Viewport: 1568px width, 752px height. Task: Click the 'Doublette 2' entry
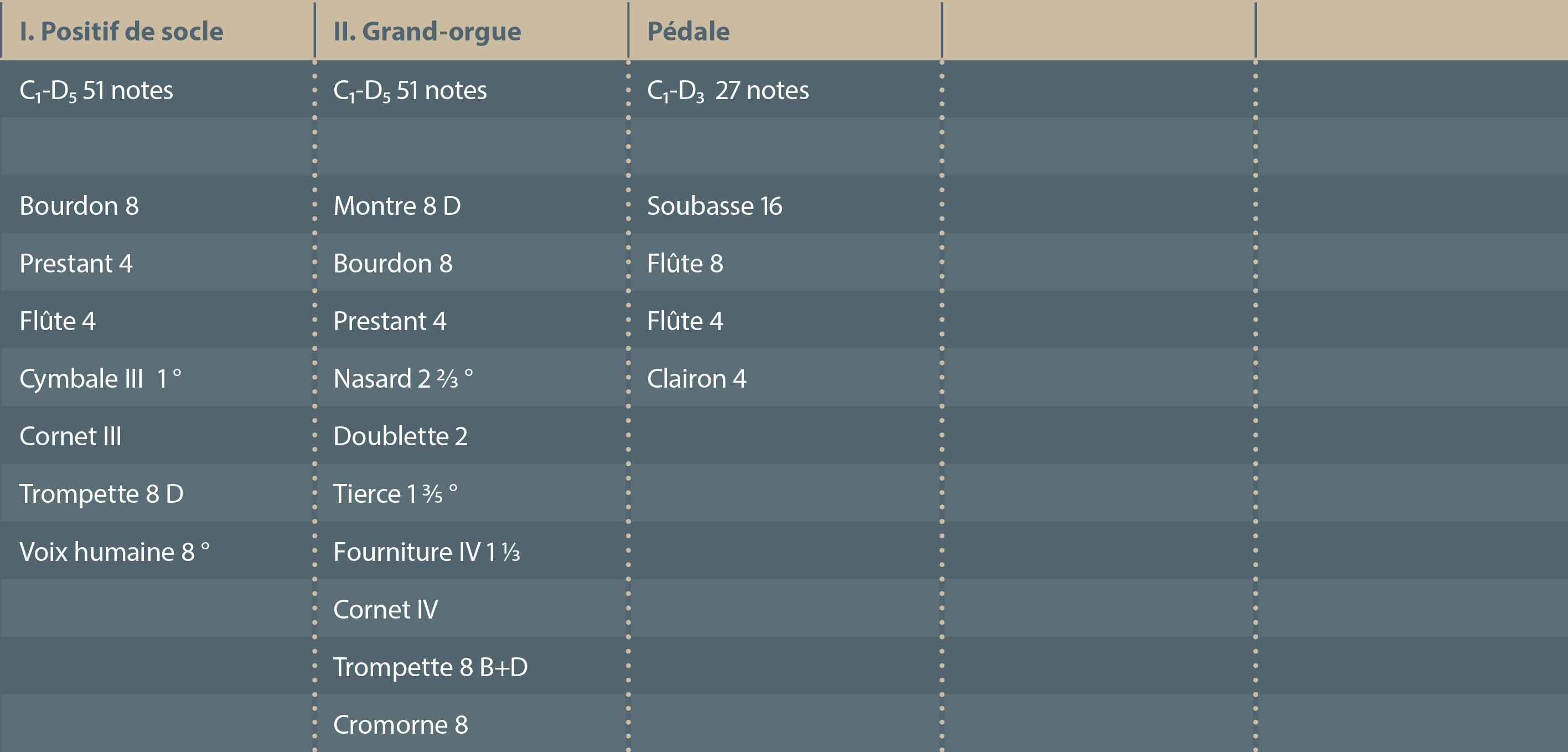pos(400,436)
